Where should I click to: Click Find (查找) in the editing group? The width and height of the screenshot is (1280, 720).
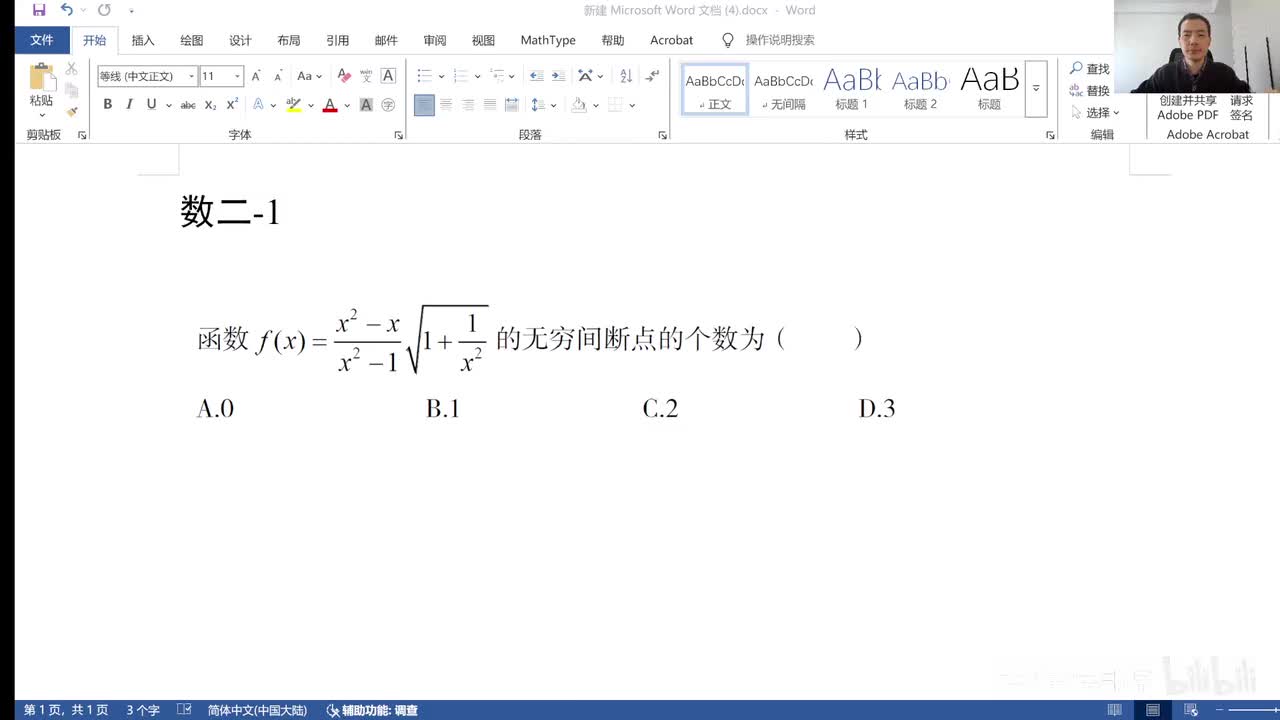point(1090,69)
